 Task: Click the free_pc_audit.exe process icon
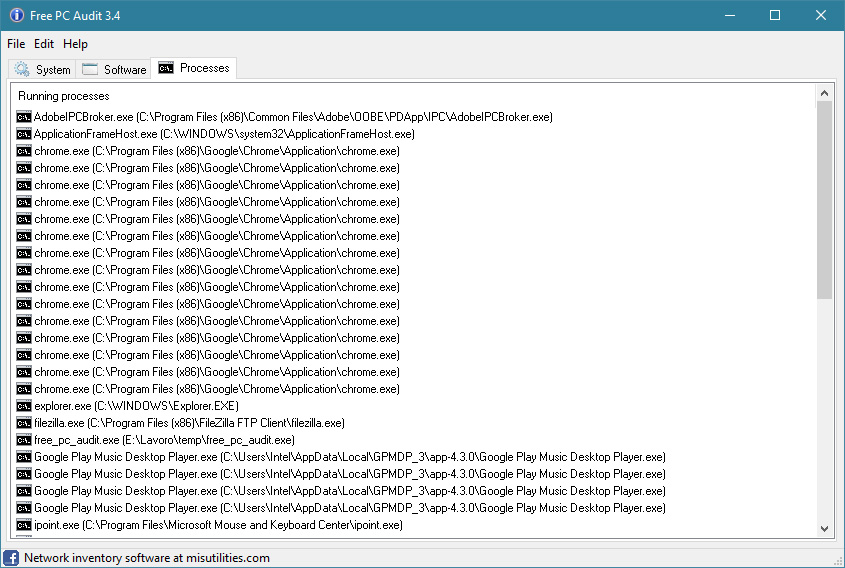(x=24, y=440)
